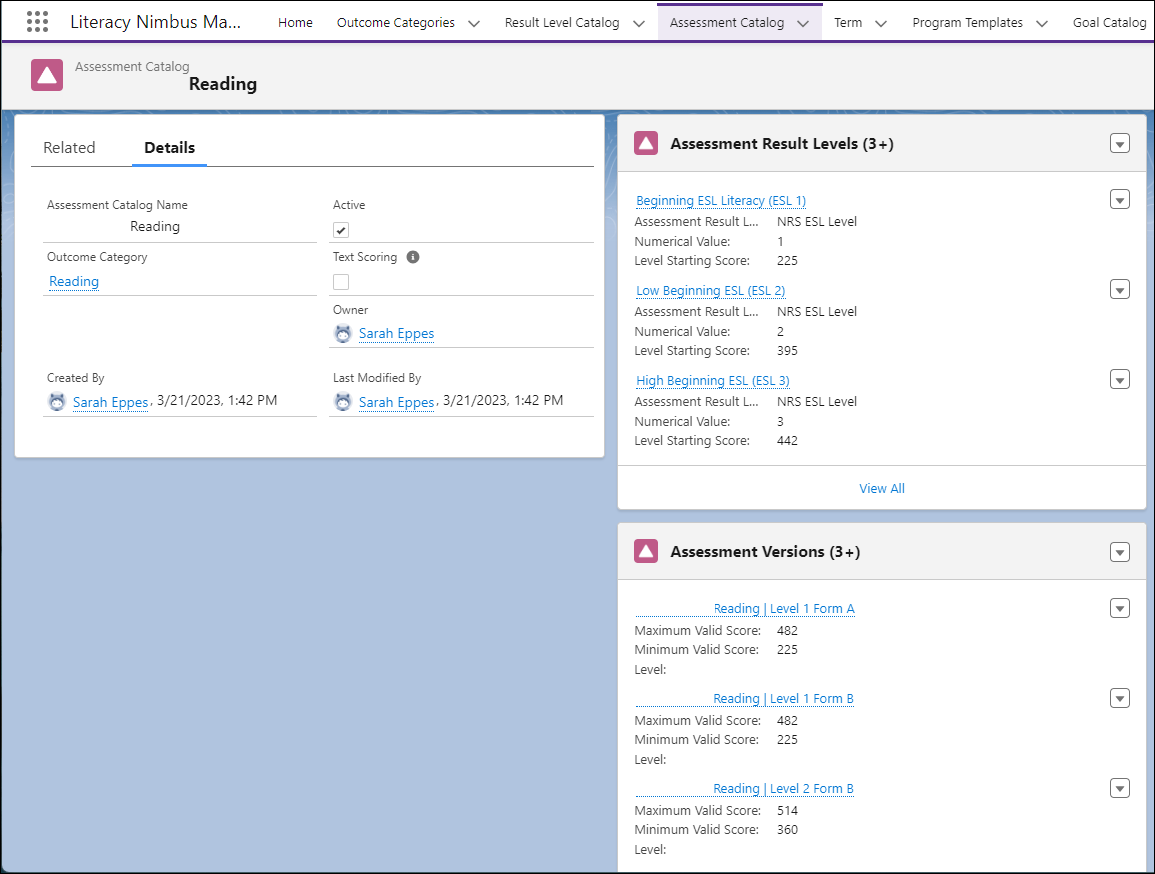
Task: Open the Reading outcome category link
Action: (x=74, y=282)
